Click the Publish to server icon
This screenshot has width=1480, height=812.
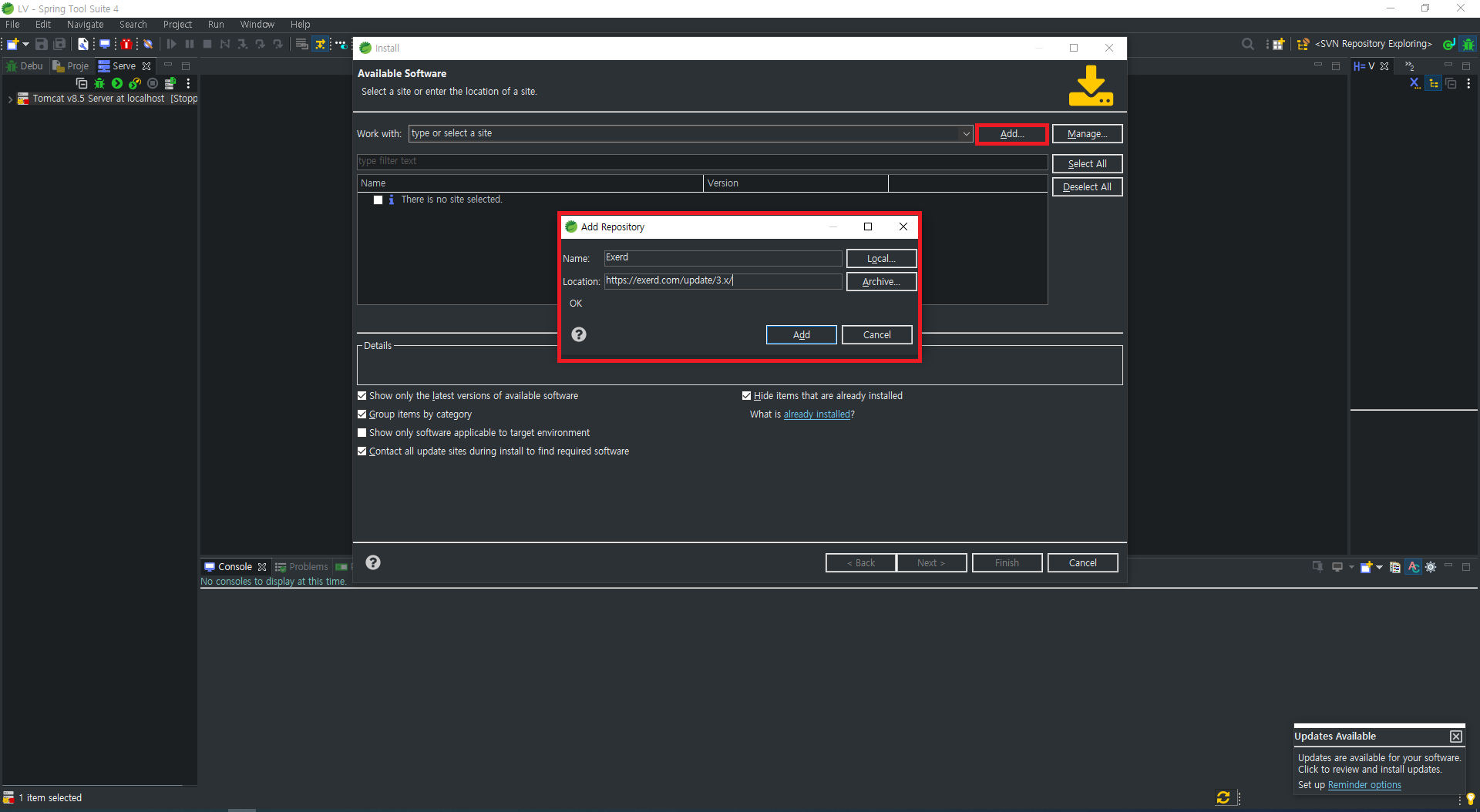click(x=170, y=83)
